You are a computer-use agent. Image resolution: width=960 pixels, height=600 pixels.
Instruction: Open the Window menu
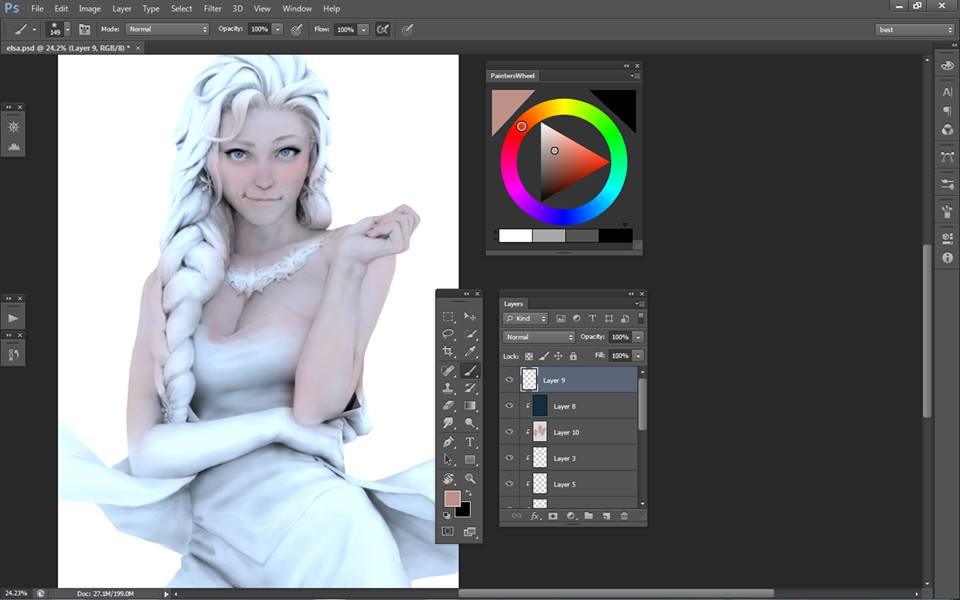tap(296, 8)
